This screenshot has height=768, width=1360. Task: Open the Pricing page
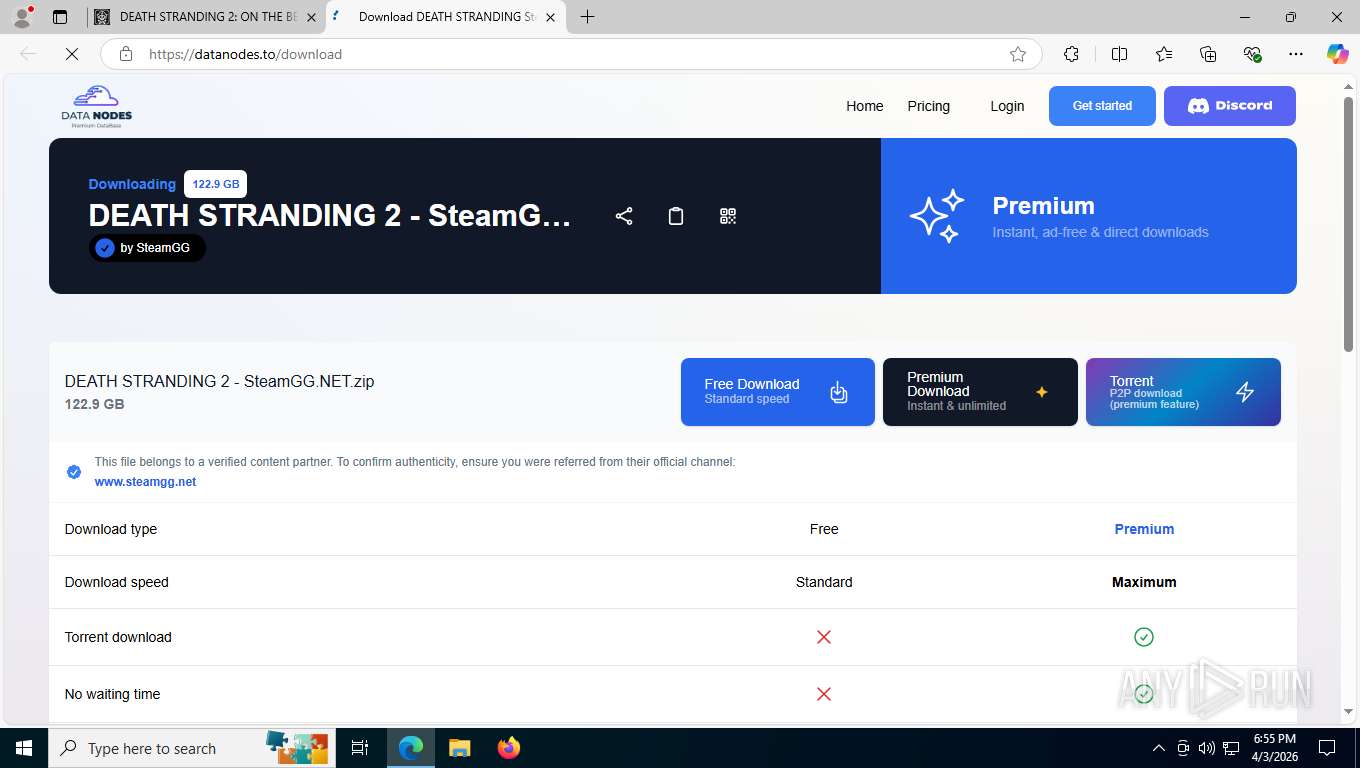pos(929,106)
